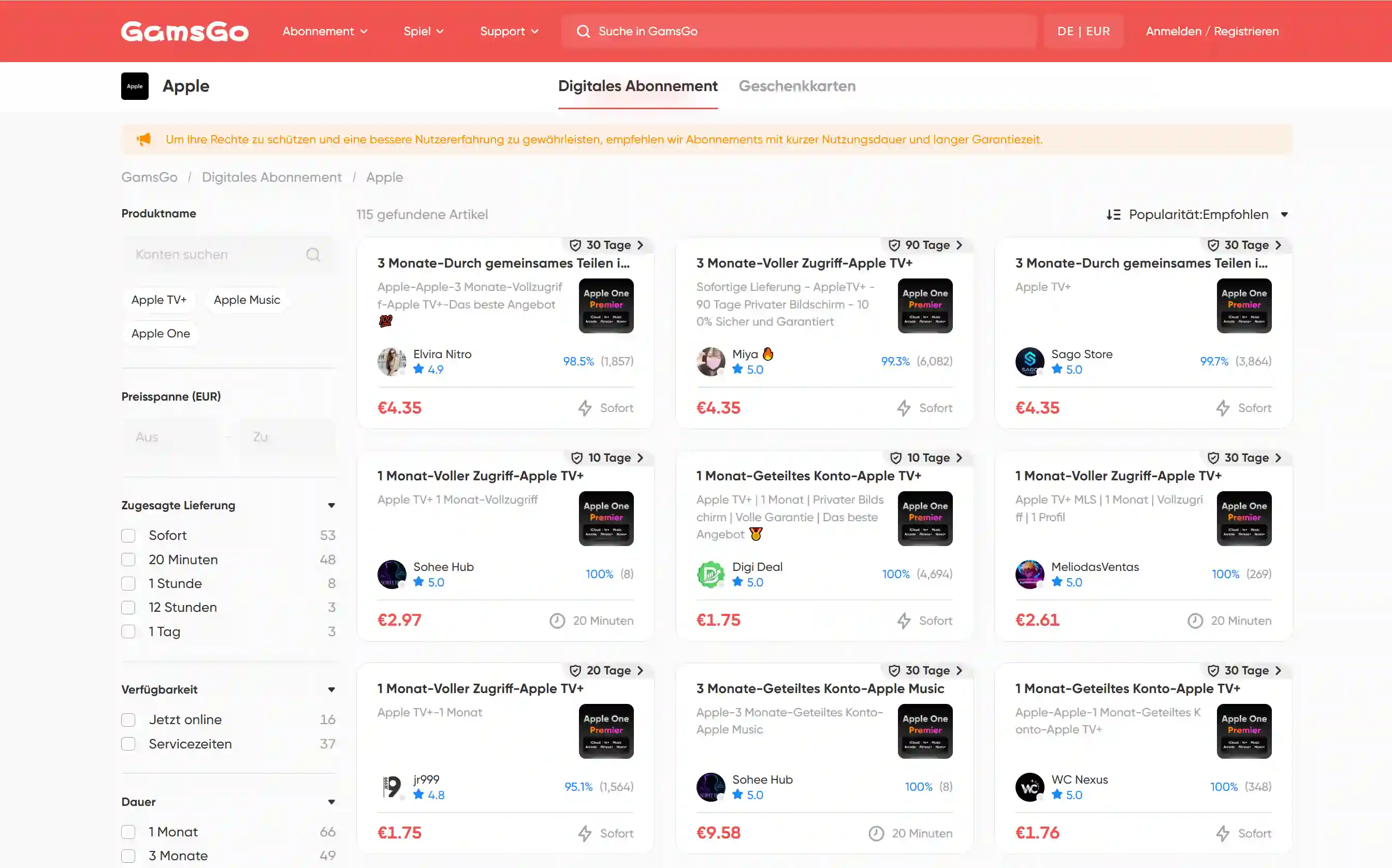Open the Support dropdown menu
Screen dimensions: 1392x868
tap(510, 31)
